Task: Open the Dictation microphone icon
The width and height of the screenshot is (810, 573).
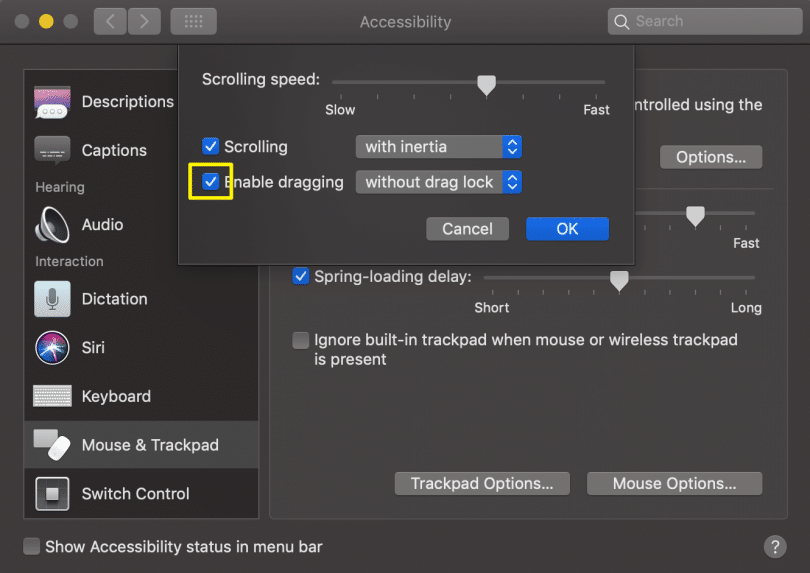Action: point(52,299)
